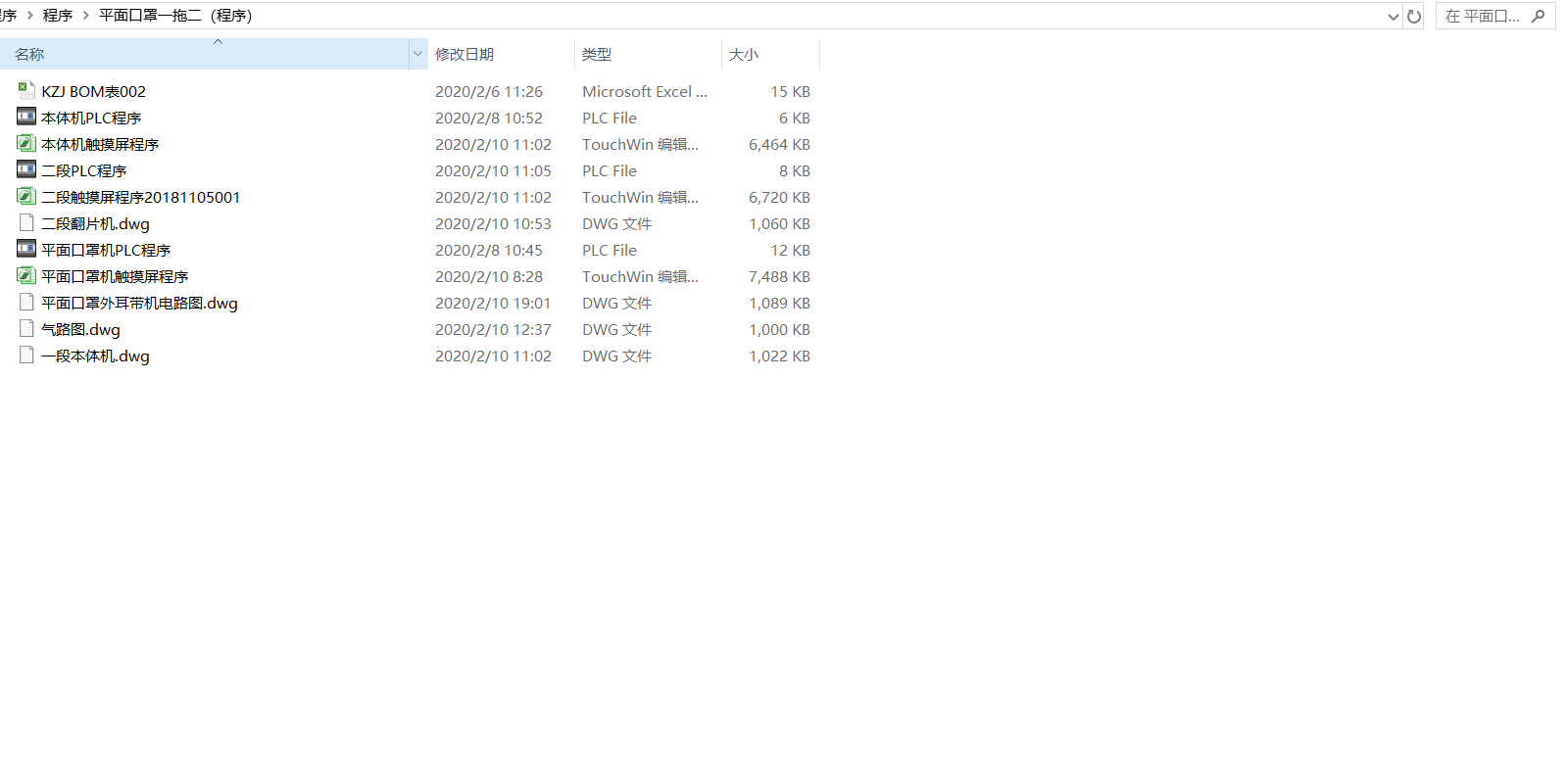Image resolution: width=1568 pixels, height=760 pixels.
Task: Click the PLC icon of 平面口罩机PLC程序
Action: [x=26, y=249]
